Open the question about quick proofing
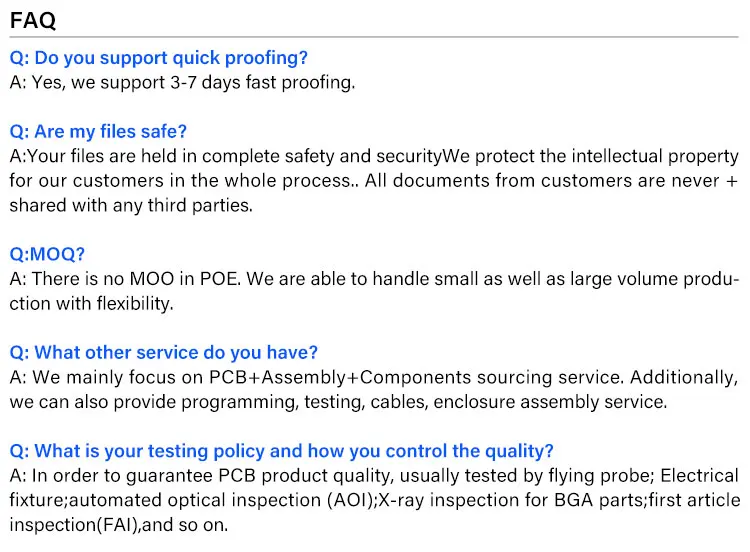 click(159, 58)
